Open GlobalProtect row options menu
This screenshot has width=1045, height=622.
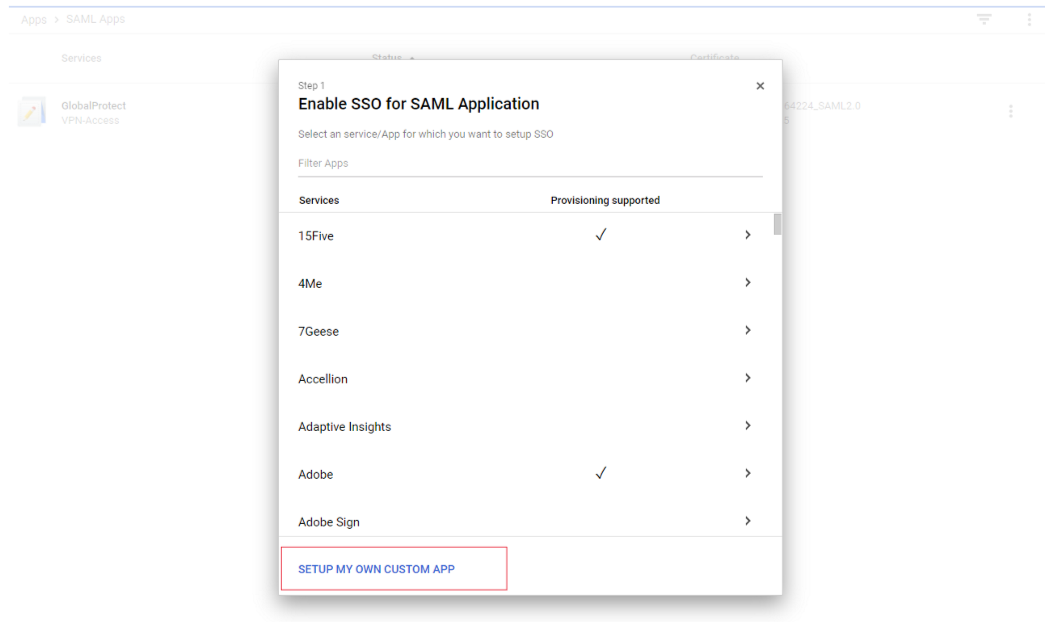(1010, 111)
